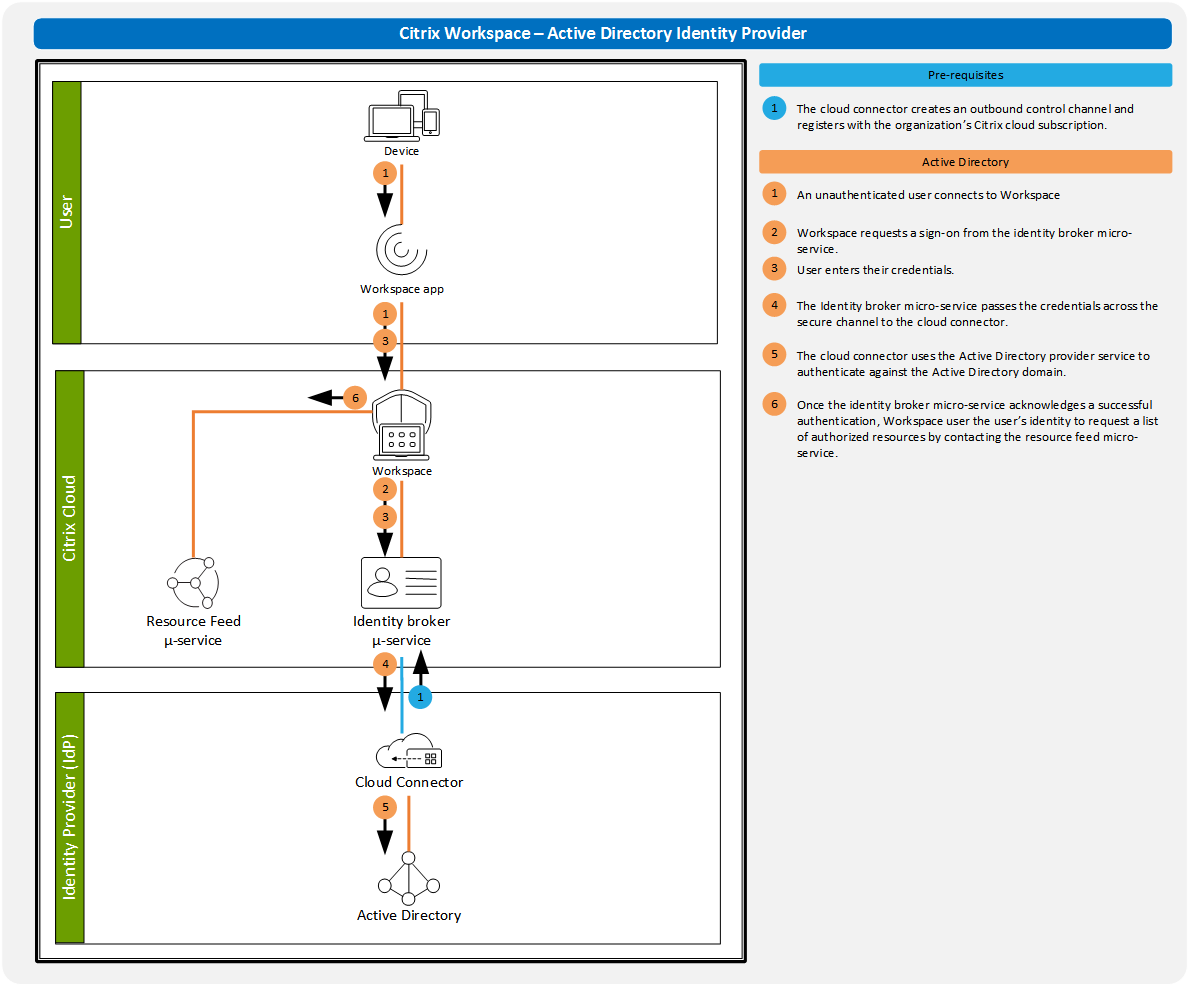The height and width of the screenshot is (986, 1189).
Task: Select the Resource Feed micro-service icon
Action: 193,582
